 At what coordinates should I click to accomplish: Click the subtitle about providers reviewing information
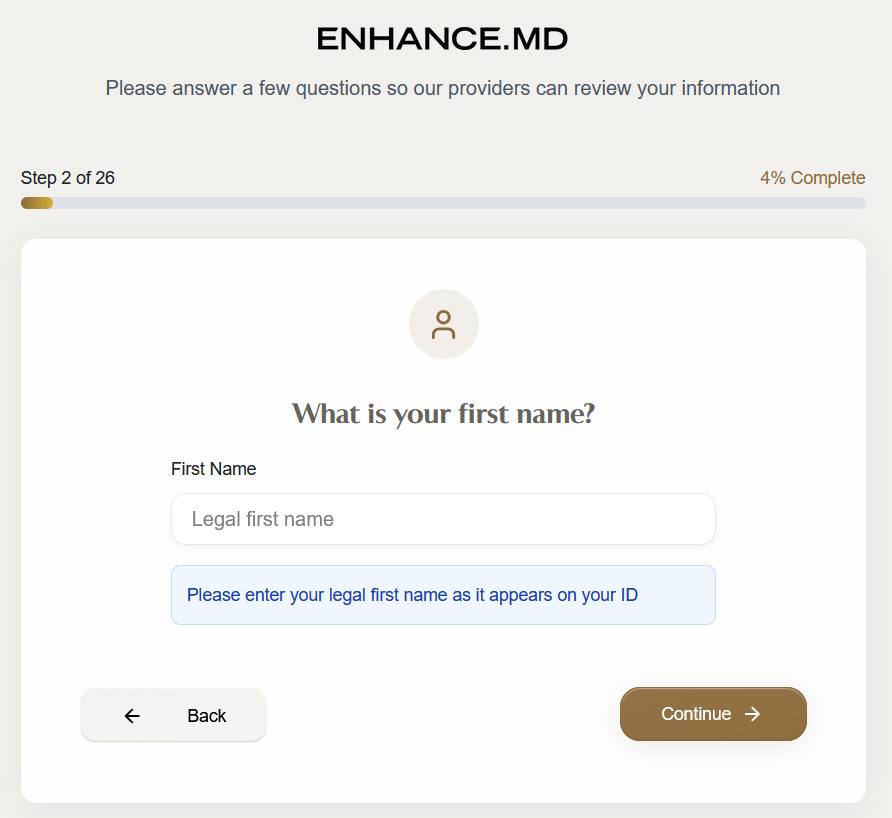click(443, 88)
